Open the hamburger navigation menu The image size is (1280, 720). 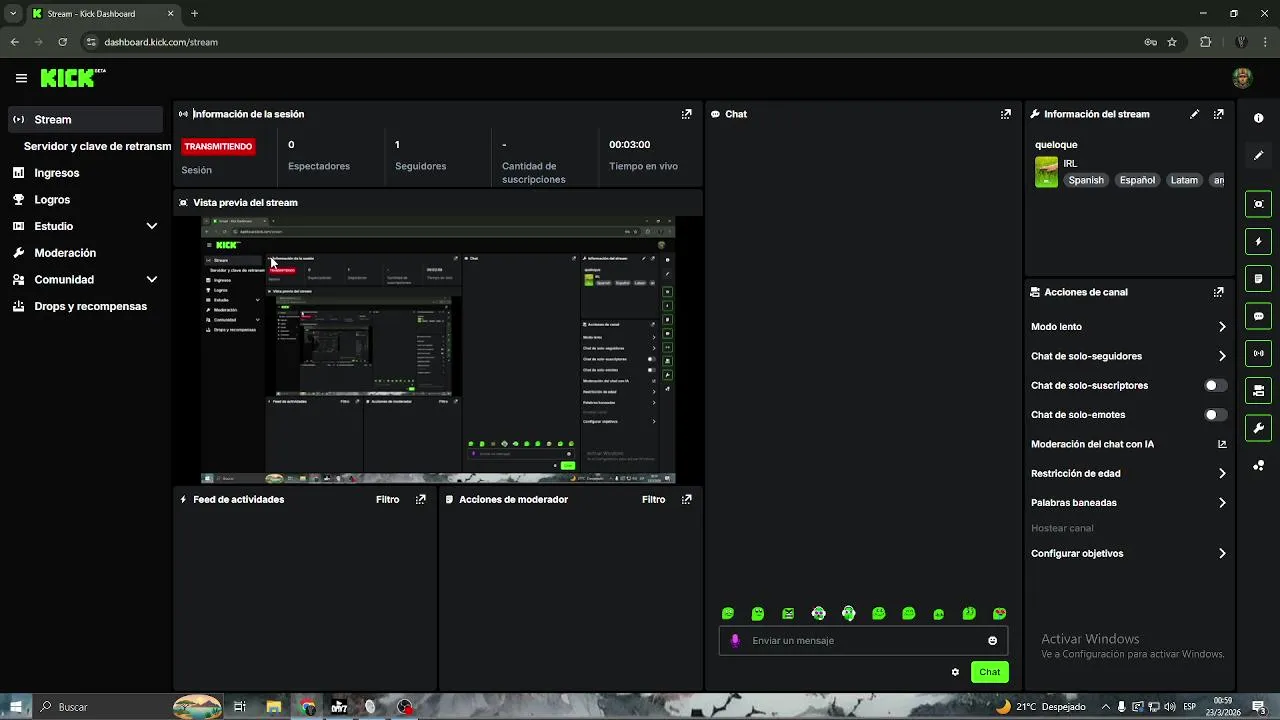[x=21, y=78]
